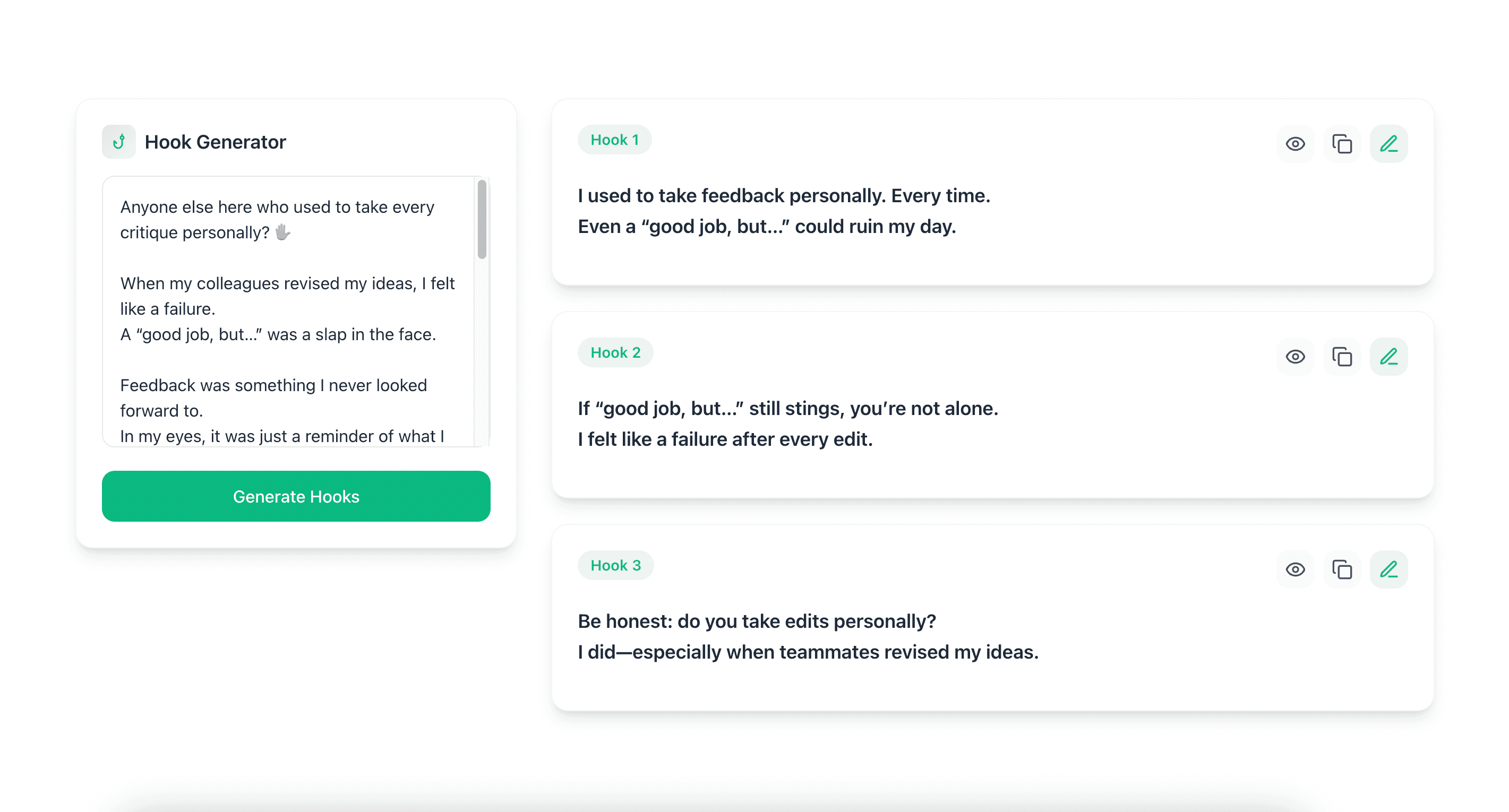
Task: Toggle the preview eye for Hook 2
Action: tap(1295, 356)
